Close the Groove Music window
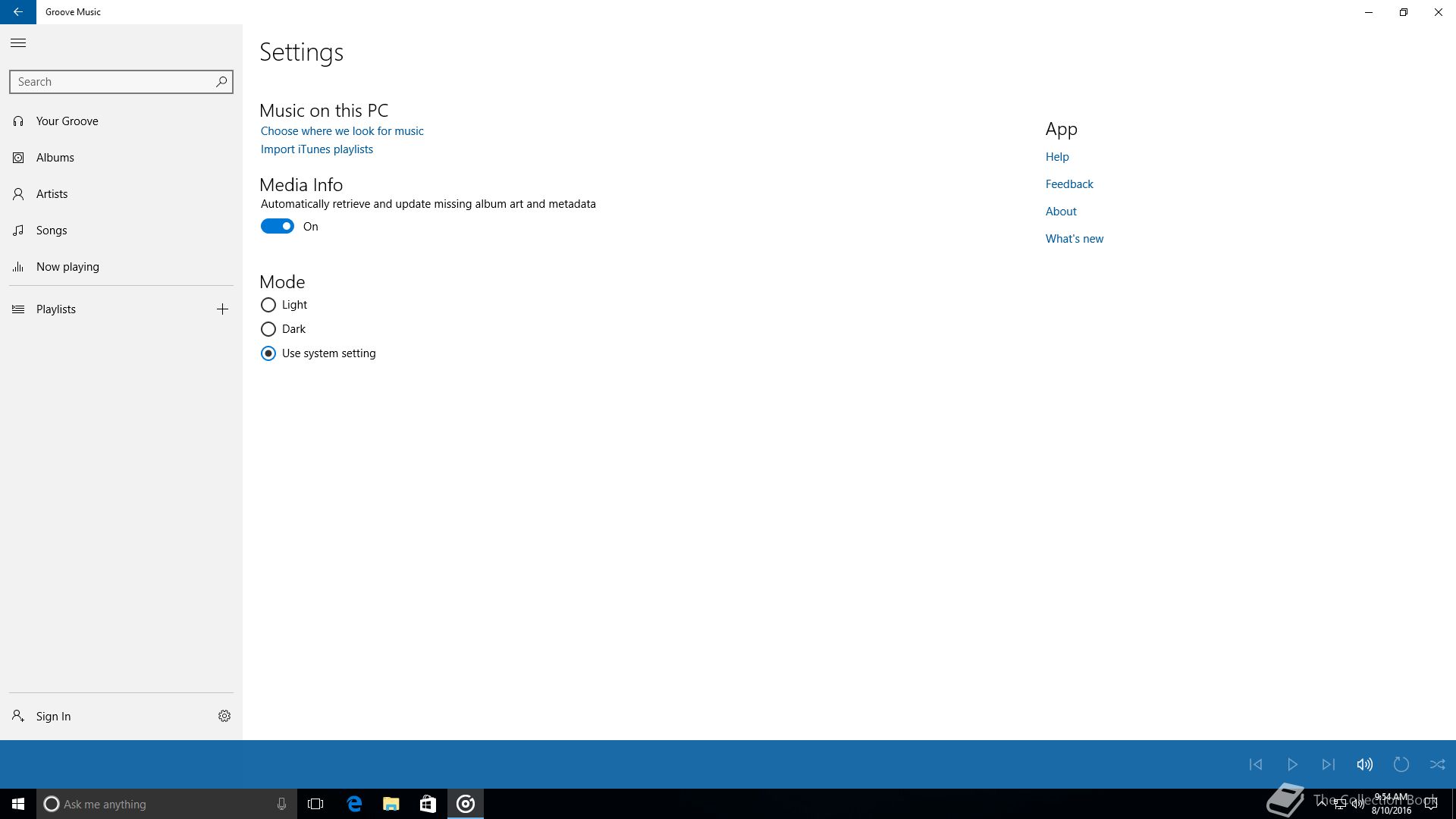Viewport: 1456px width, 819px height. 1439,12
